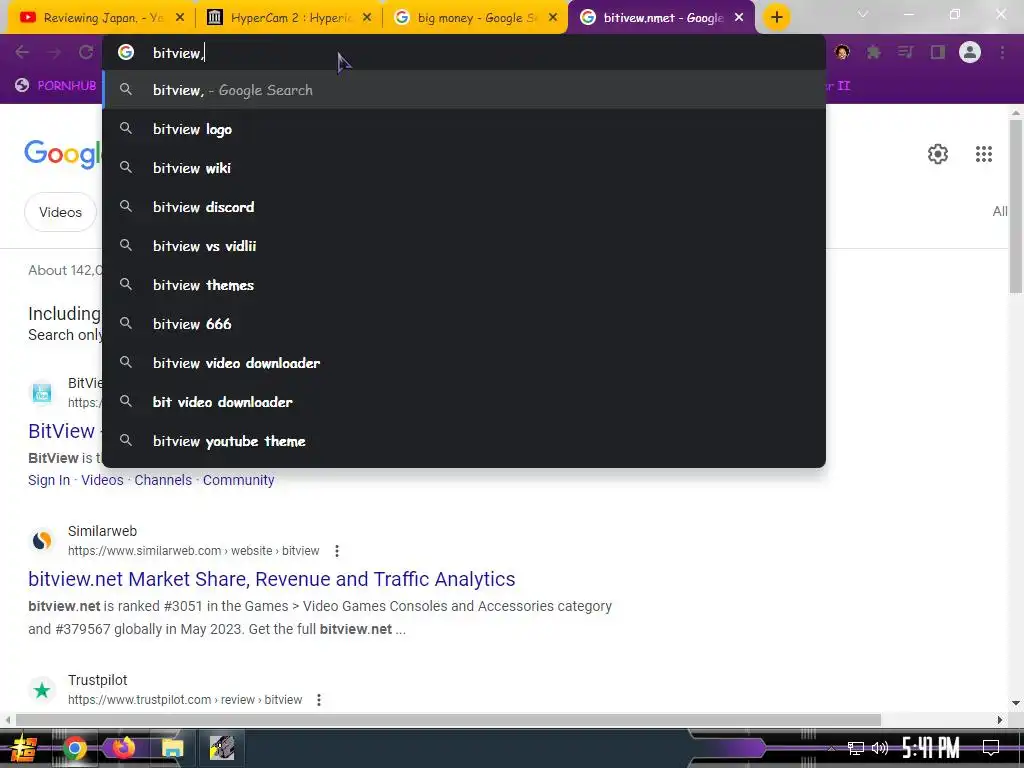The height and width of the screenshot is (768, 1024).
Task: Open the 'Community' sitelink
Action: pyautogui.click(x=238, y=480)
